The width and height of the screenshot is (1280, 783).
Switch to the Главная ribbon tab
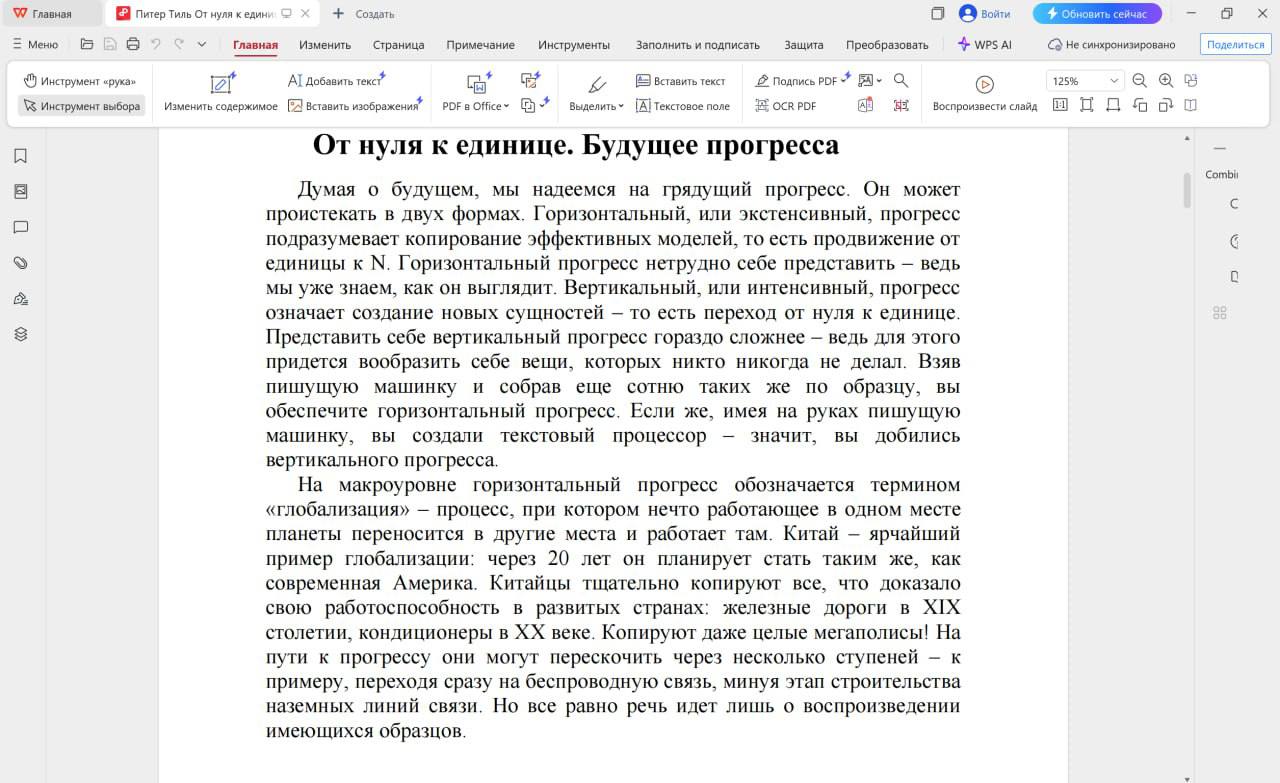tap(255, 44)
